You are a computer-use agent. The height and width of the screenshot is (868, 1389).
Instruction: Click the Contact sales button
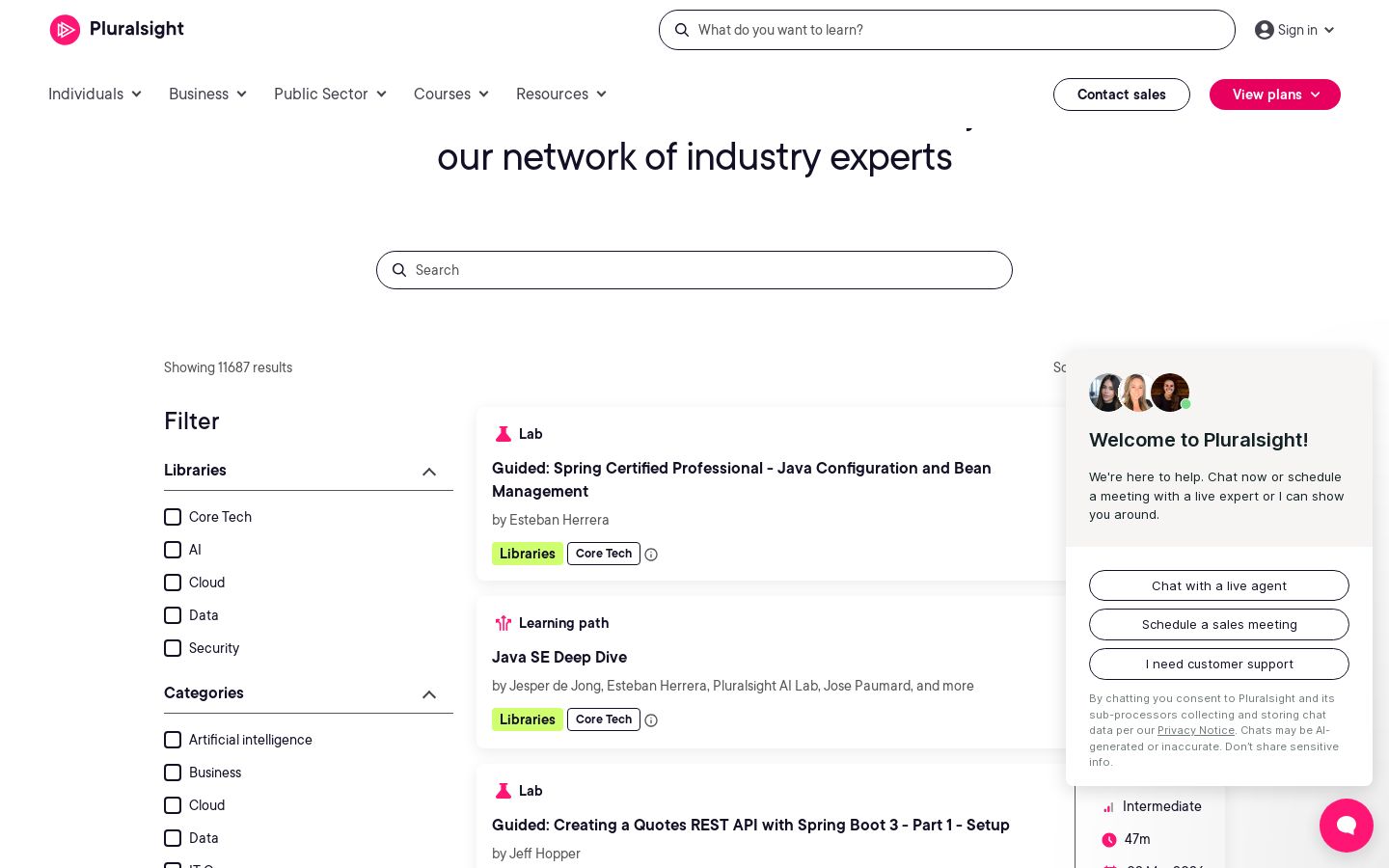coord(1122,95)
